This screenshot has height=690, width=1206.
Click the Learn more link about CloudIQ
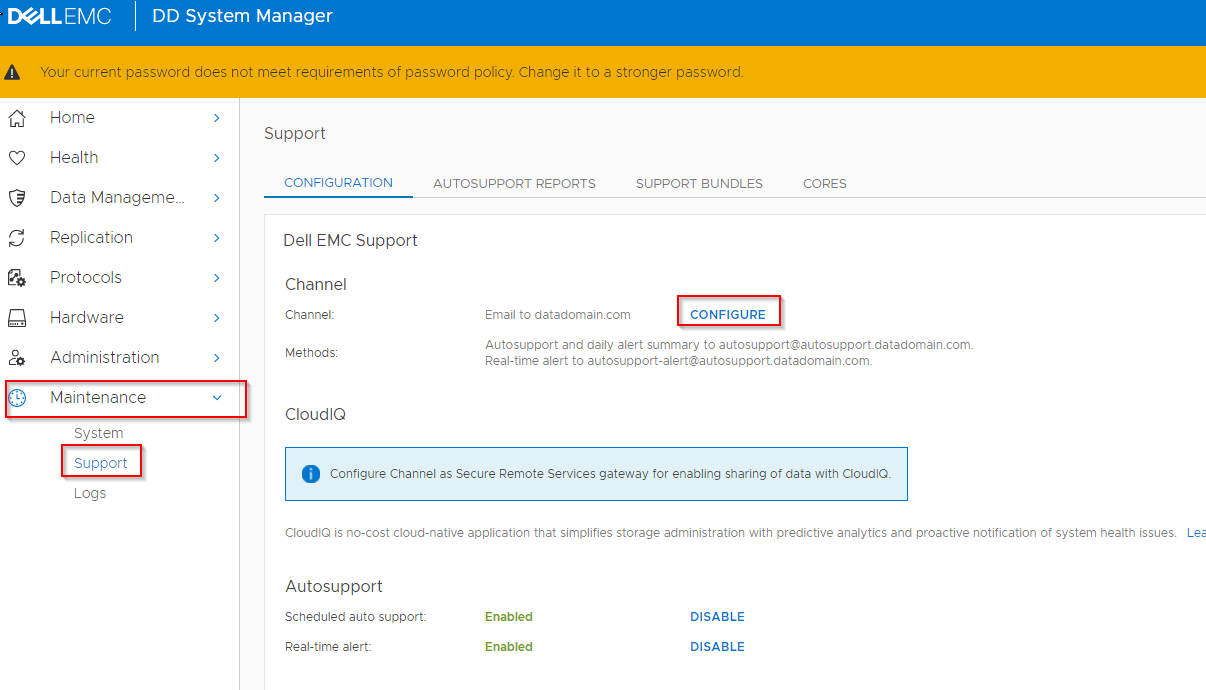(x=1196, y=532)
